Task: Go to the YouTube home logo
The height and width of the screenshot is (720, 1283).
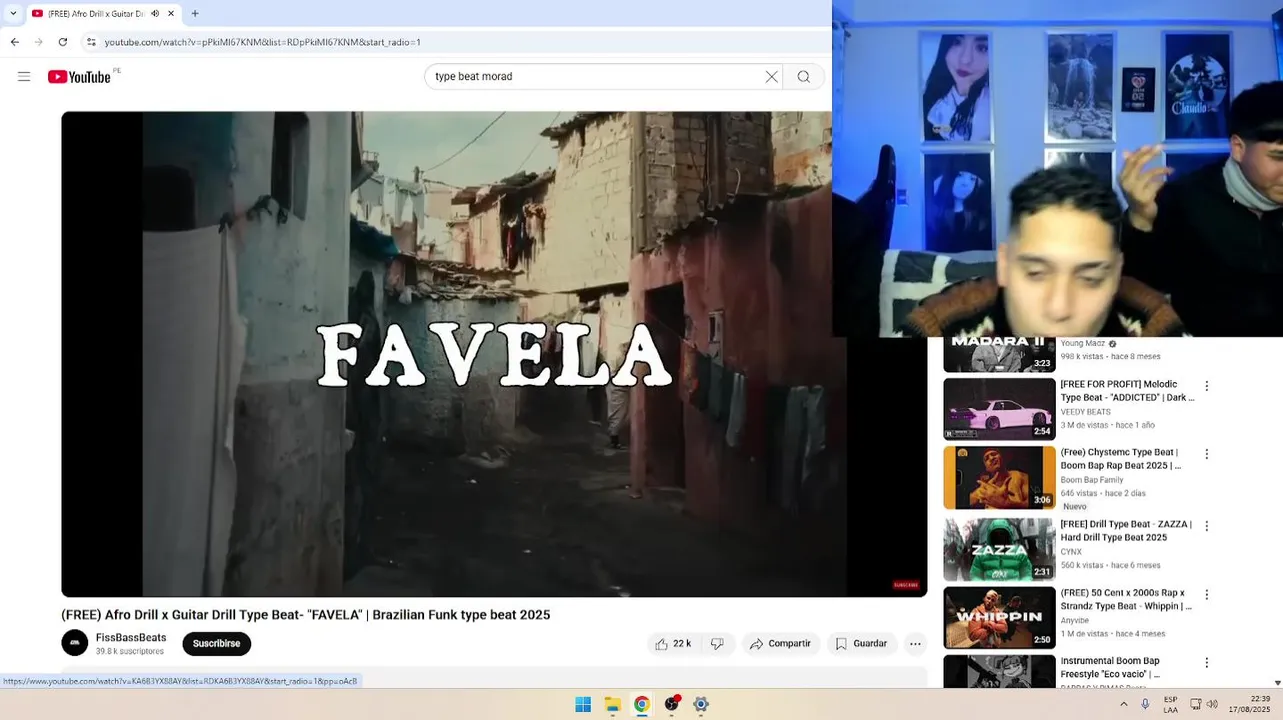Action: [x=80, y=77]
